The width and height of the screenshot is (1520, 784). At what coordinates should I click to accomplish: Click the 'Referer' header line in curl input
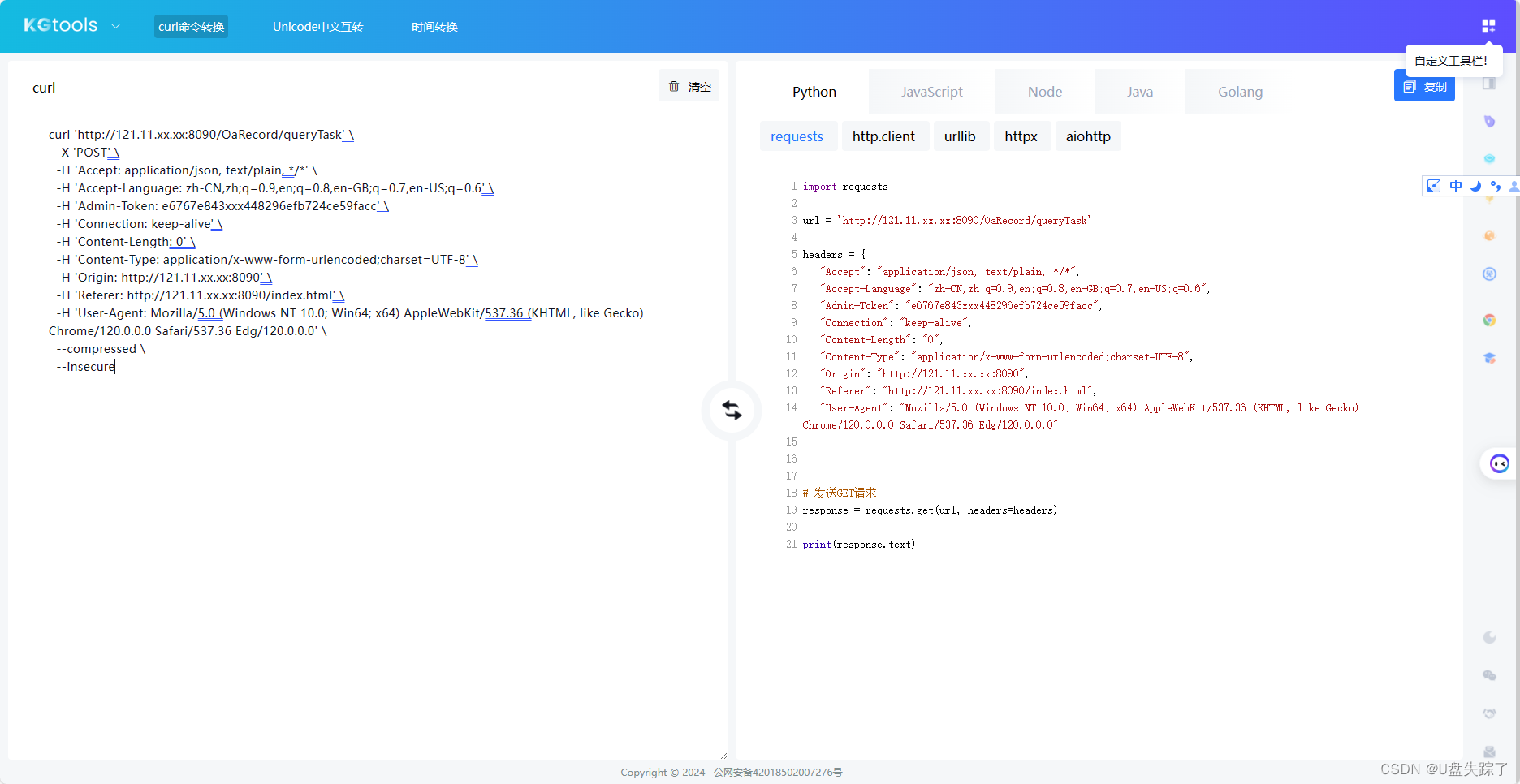(200, 295)
